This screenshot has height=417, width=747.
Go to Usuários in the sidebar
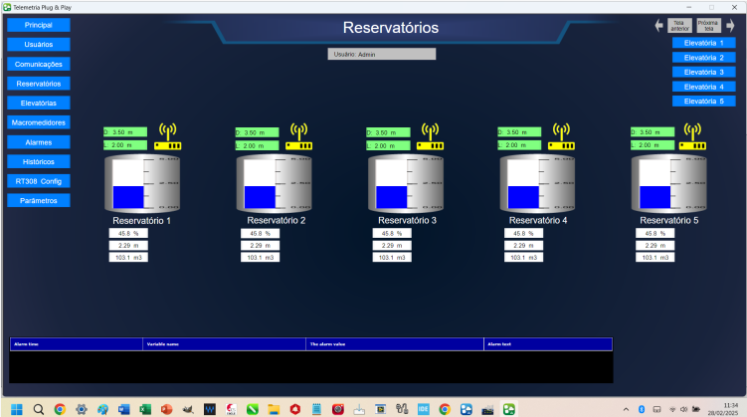(39, 45)
